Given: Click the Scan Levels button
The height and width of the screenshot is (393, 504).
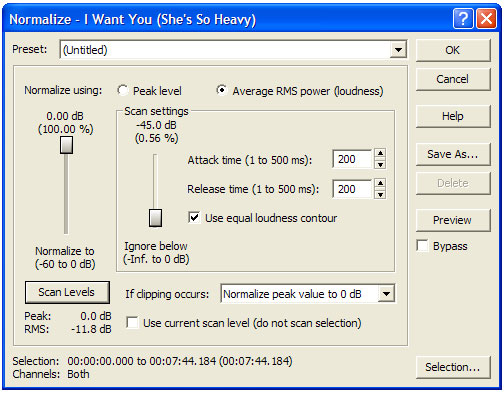Looking at the screenshot, I should (x=67, y=292).
